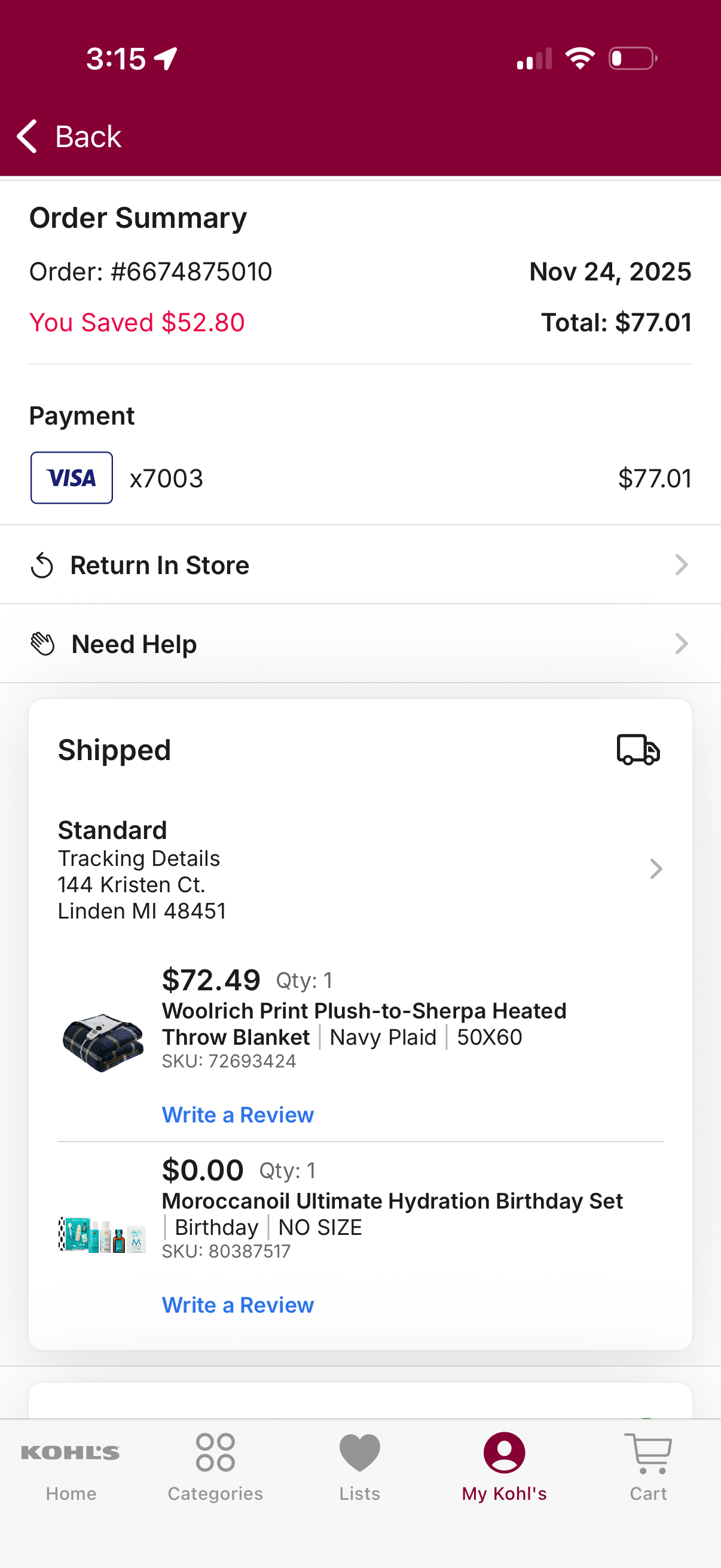Open the Moroccanoil set product thumbnail
Image resolution: width=721 pixels, height=1568 pixels.
102,1234
